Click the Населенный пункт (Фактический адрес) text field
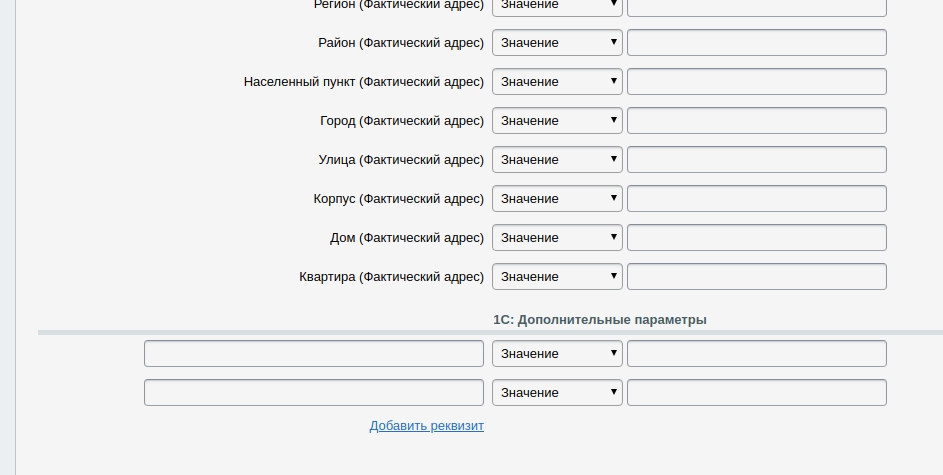Image resolution: width=943 pixels, height=475 pixels. [756, 82]
